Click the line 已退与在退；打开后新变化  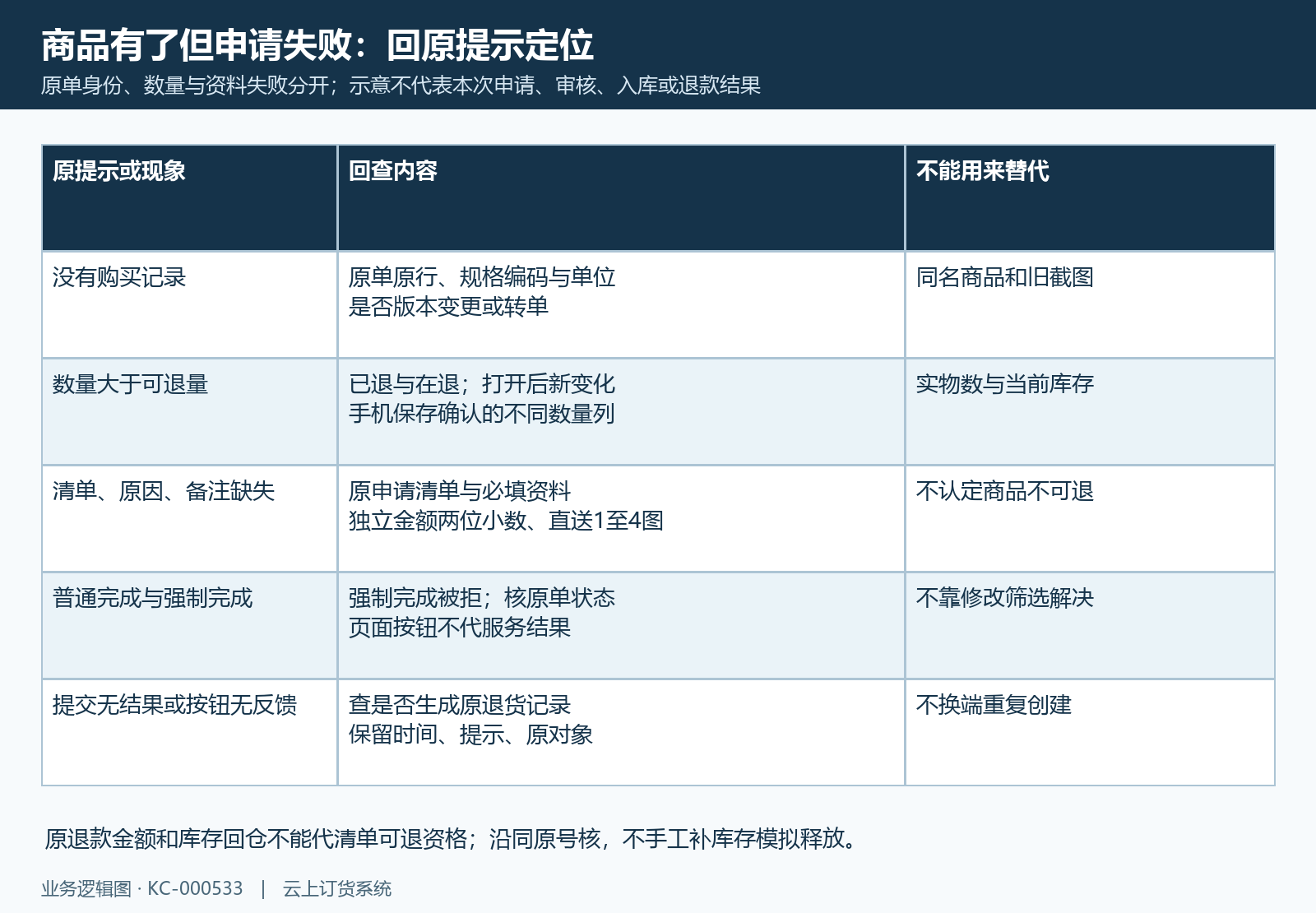pos(482,384)
